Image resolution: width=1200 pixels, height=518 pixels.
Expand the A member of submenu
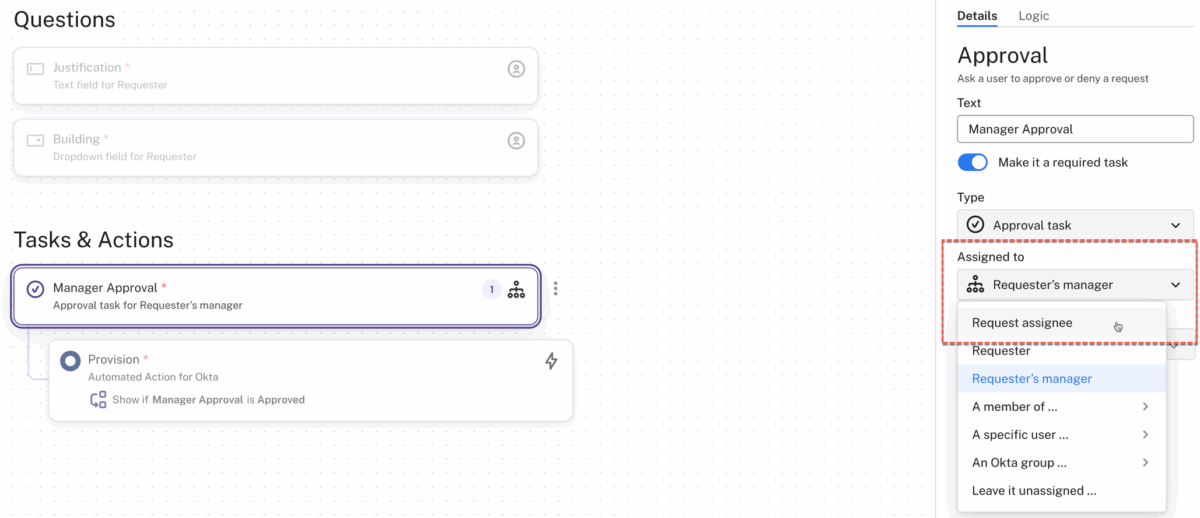(x=1145, y=407)
